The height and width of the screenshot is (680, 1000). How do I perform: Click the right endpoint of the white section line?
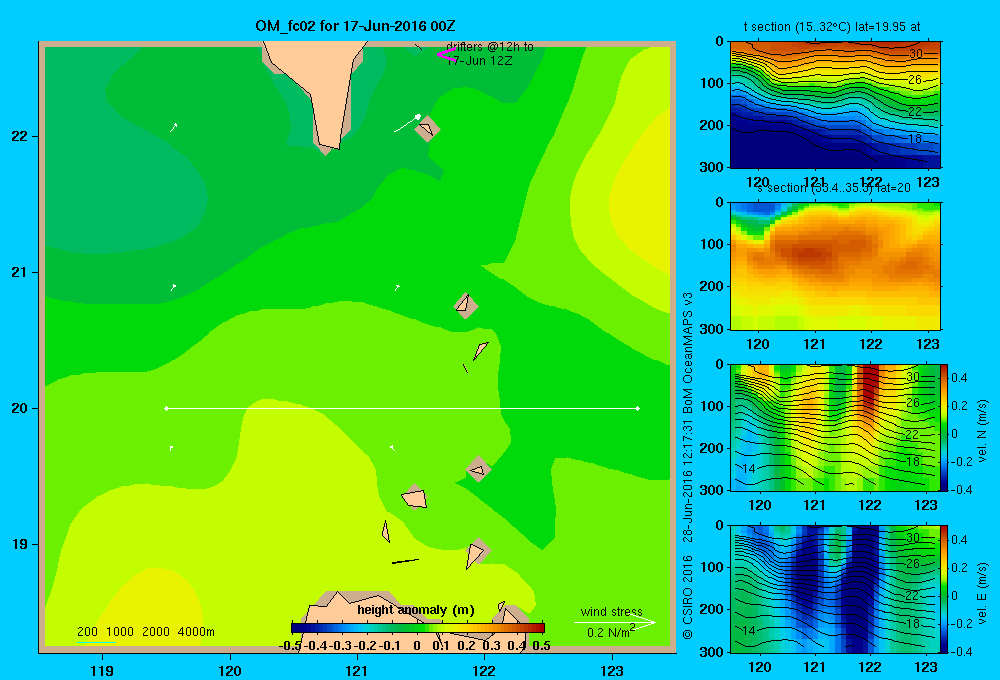point(638,408)
